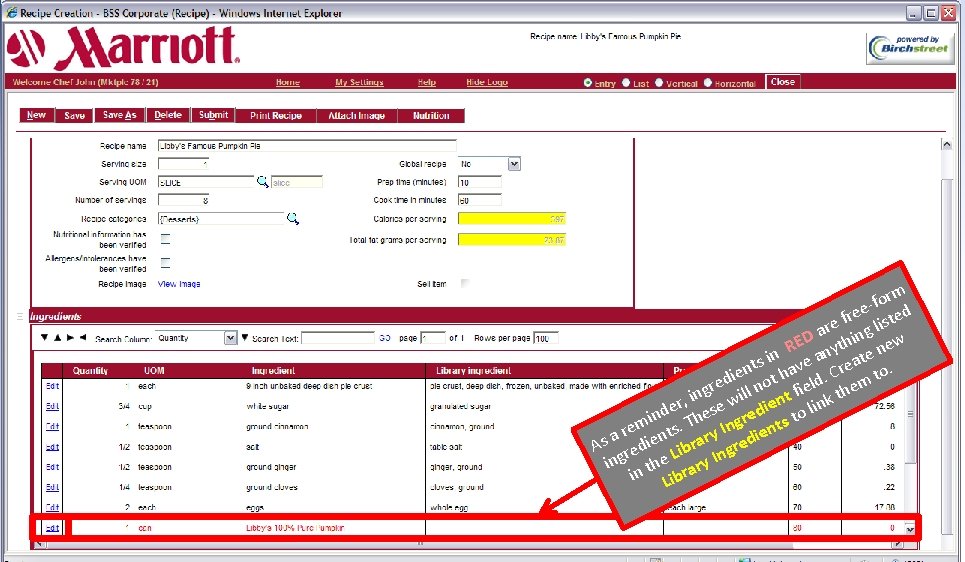The width and height of the screenshot is (965, 562).
Task: Sort by the UOM column header
Action: pos(154,371)
